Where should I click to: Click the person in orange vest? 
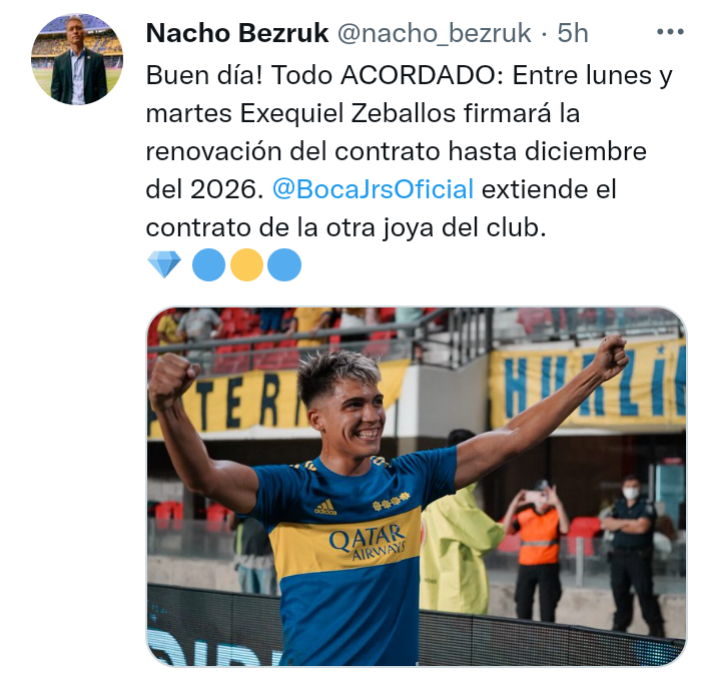click(537, 550)
